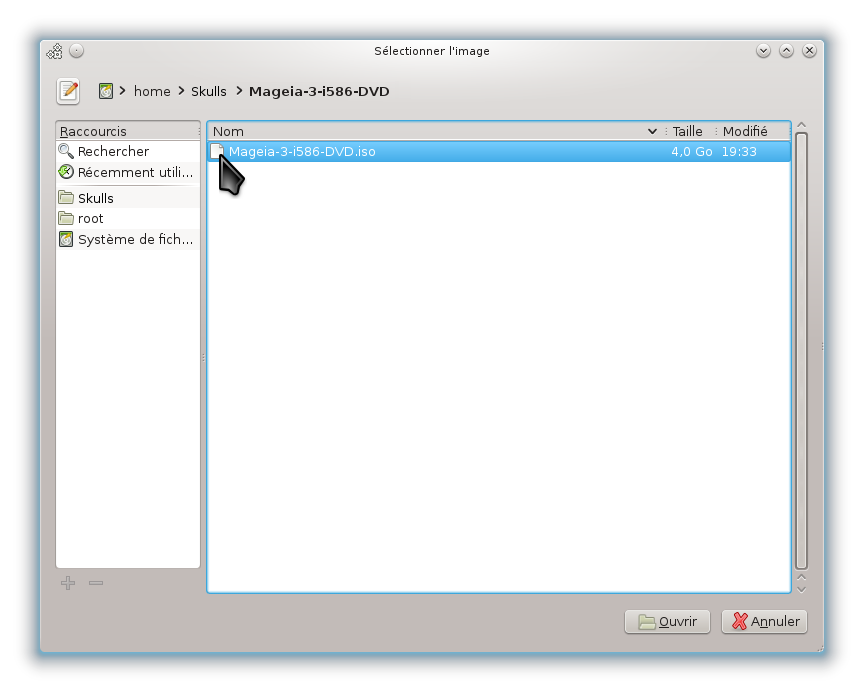This screenshot has width=864, height=692.
Task: Click the Raccourcis header of the shortcuts panel
Action: [x=128, y=131]
